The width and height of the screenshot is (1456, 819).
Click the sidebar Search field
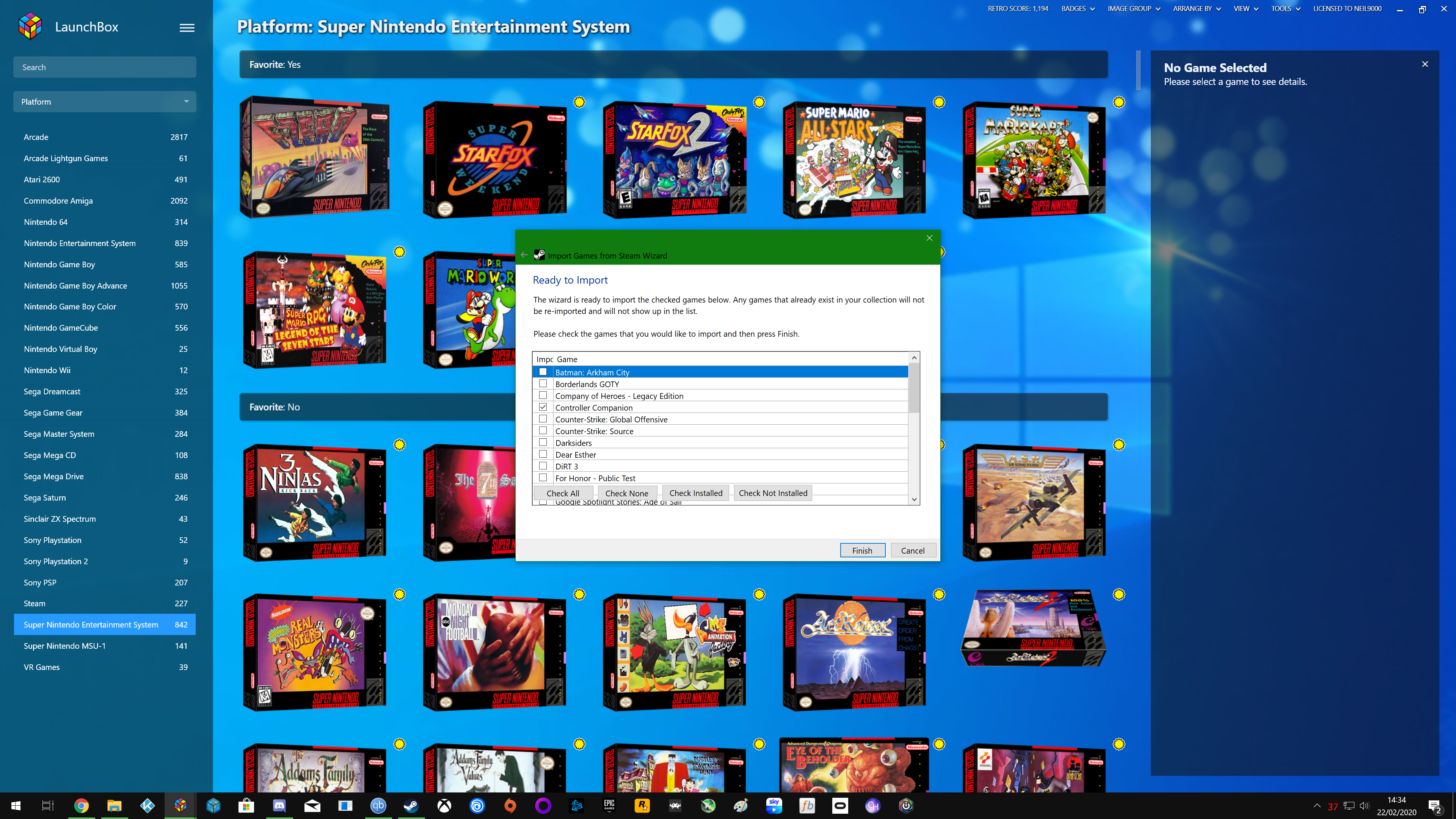click(x=105, y=67)
